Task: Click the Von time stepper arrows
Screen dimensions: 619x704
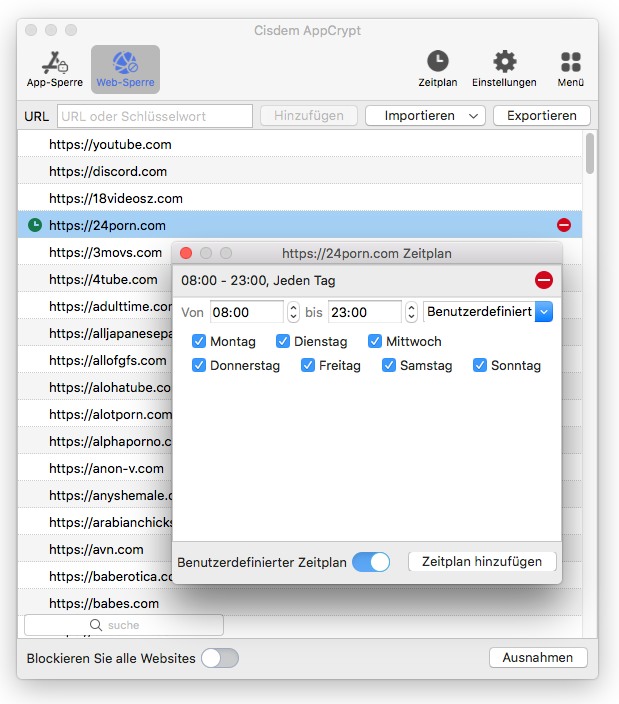Action: click(293, 312)
